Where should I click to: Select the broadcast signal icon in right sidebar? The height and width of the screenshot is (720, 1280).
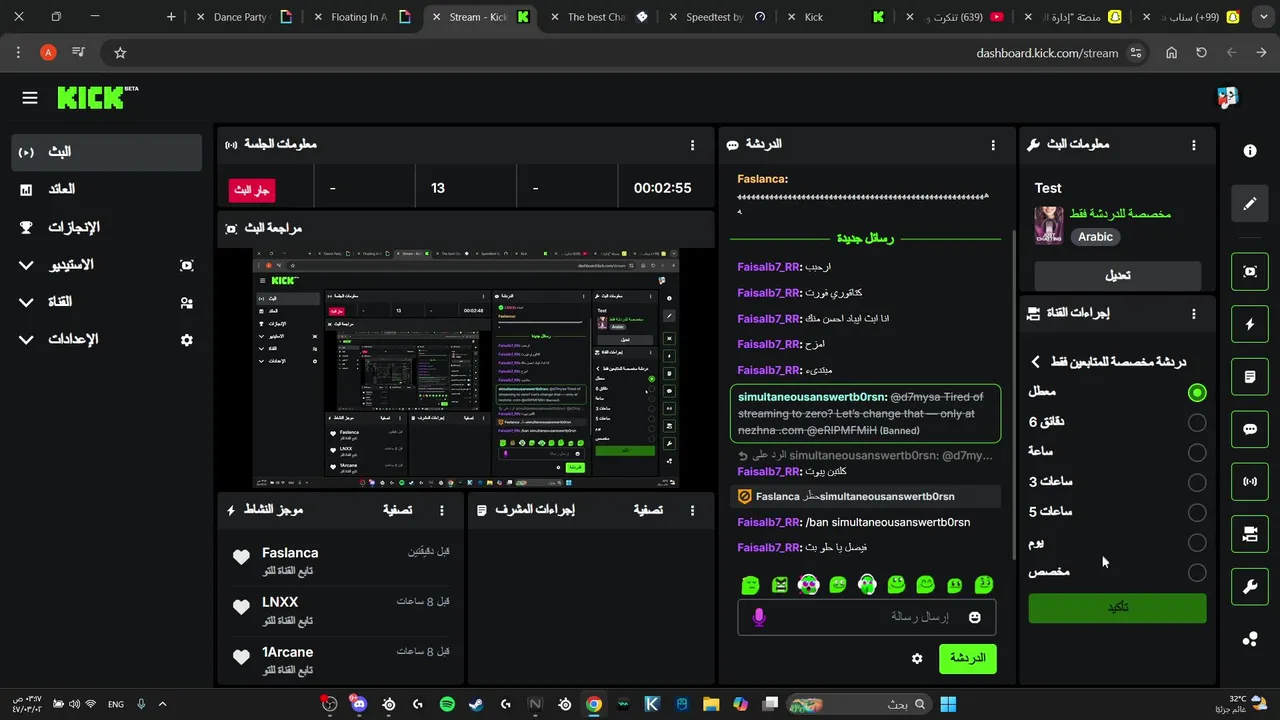(x=1250, y=482)
